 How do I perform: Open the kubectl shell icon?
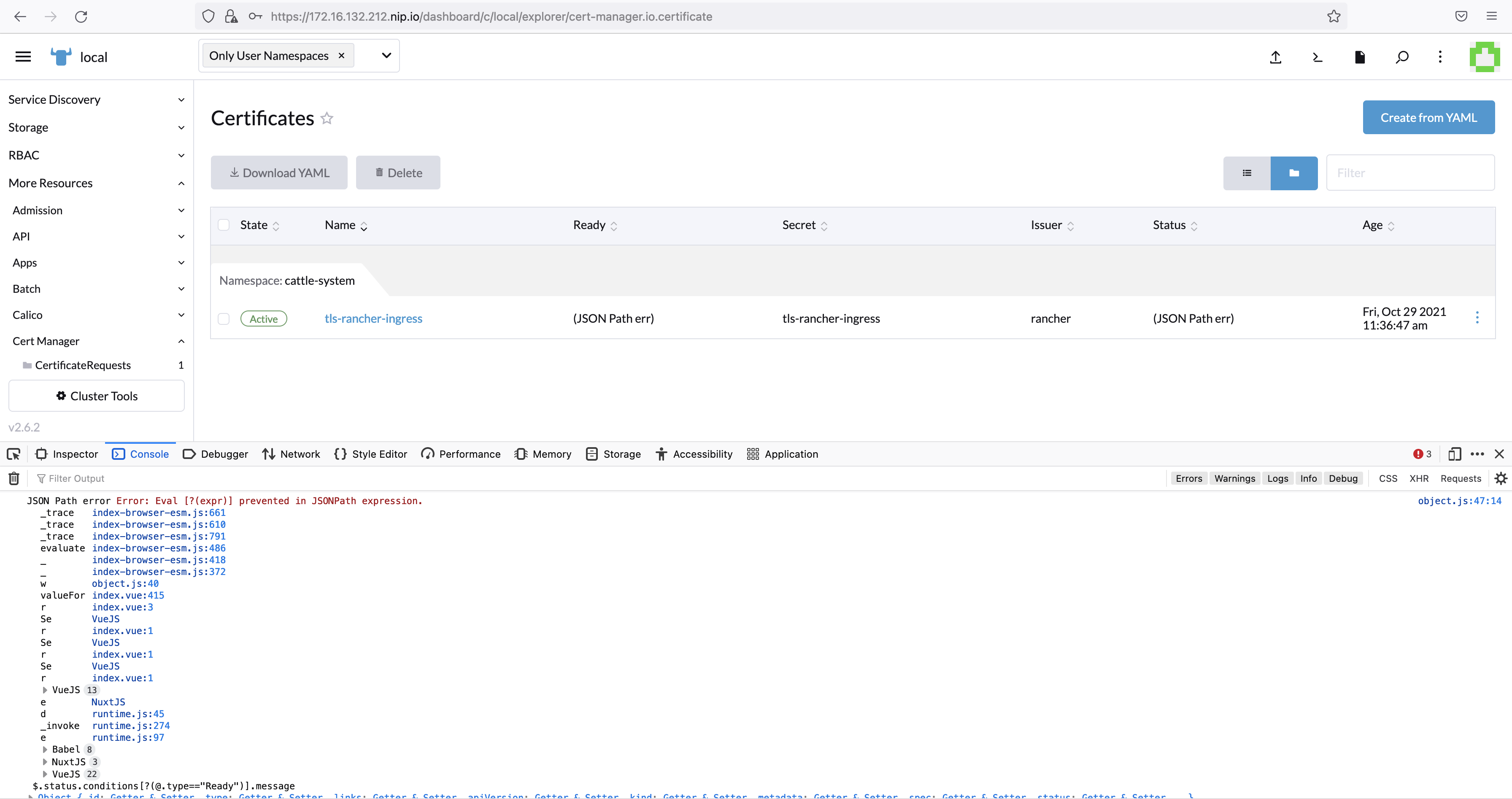1317,57
